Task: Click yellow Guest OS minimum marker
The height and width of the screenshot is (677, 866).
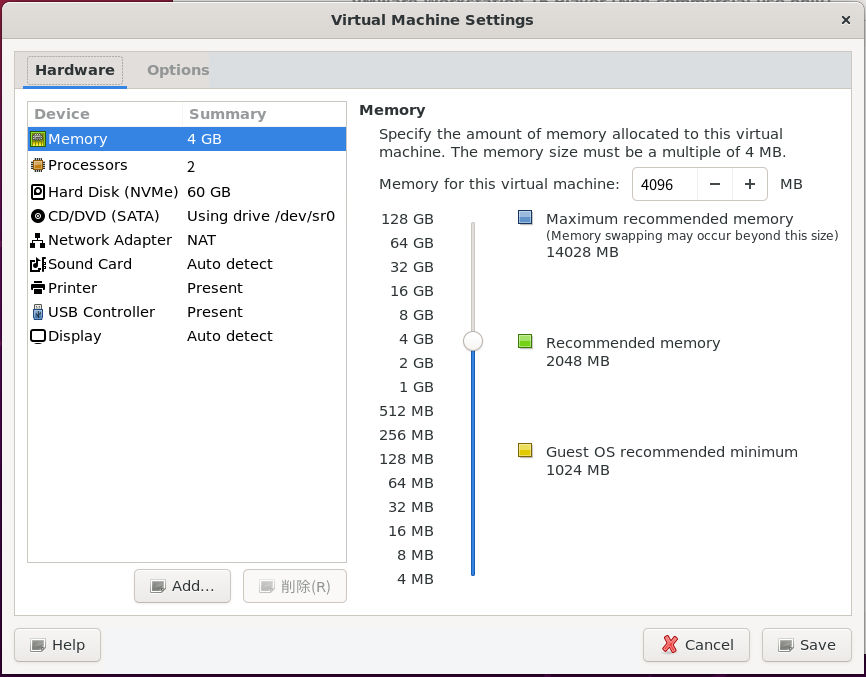Action: 525,450
